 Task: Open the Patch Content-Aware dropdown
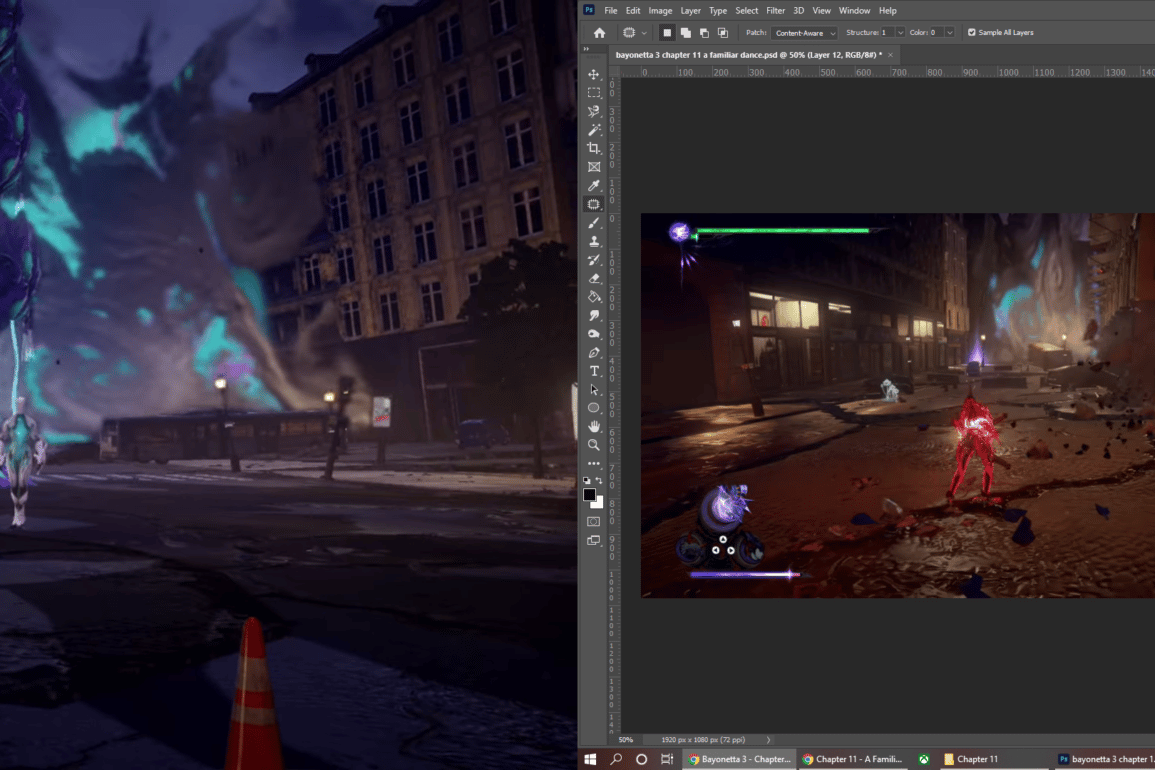[x=803, y=33]
